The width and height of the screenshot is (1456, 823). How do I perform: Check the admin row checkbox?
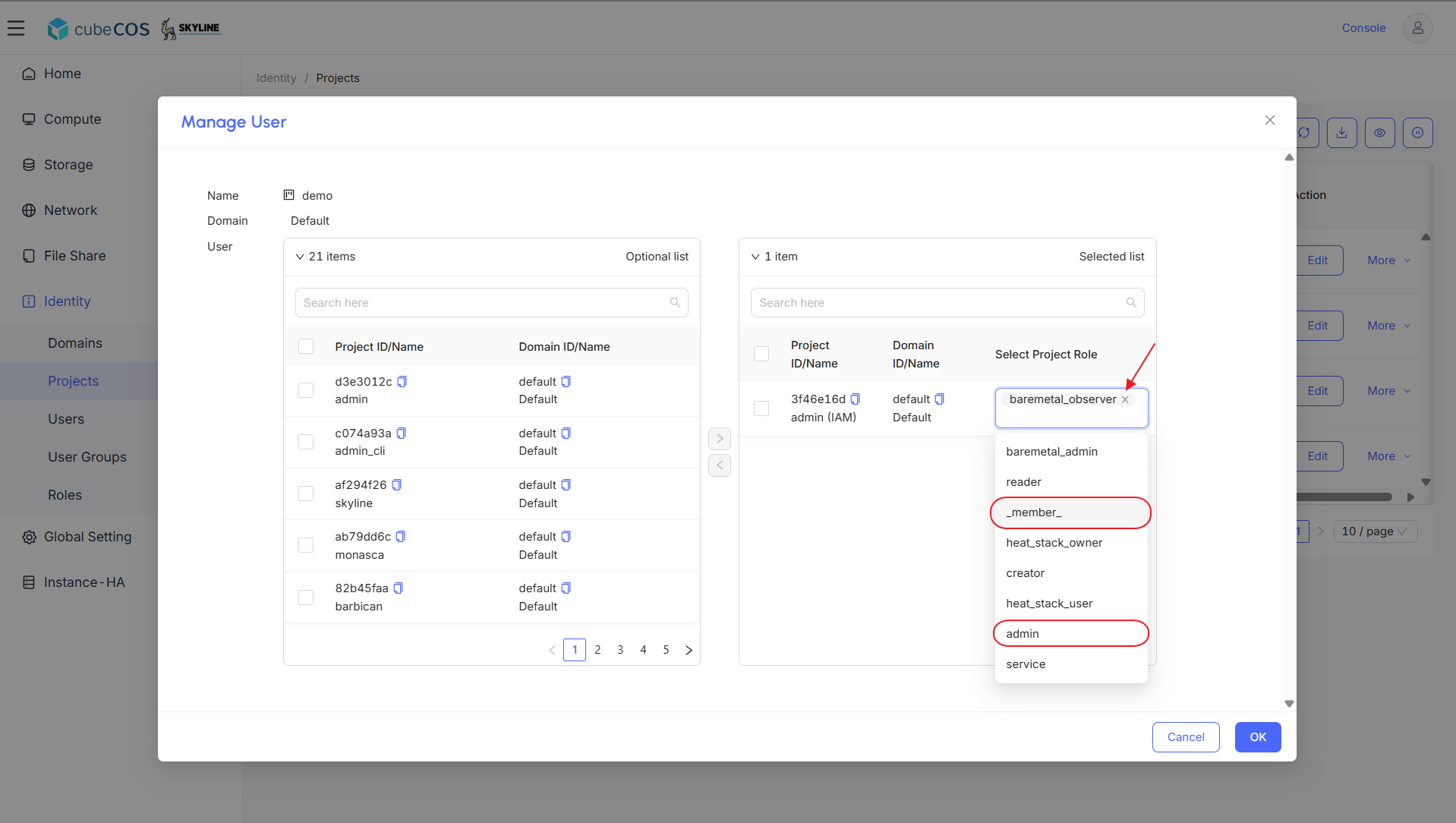(x=306, y=390)
